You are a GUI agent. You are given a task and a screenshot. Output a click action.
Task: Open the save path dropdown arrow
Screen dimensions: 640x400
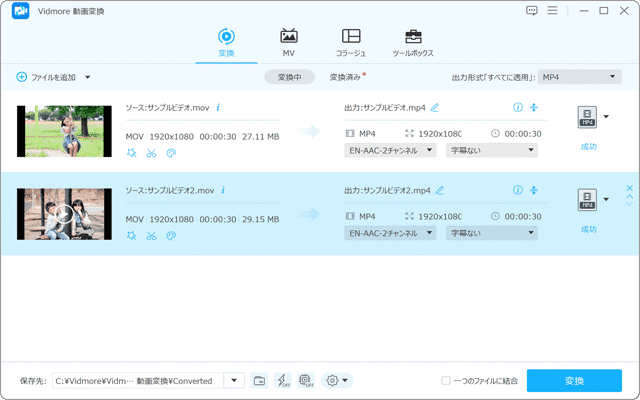coord(234,381)
